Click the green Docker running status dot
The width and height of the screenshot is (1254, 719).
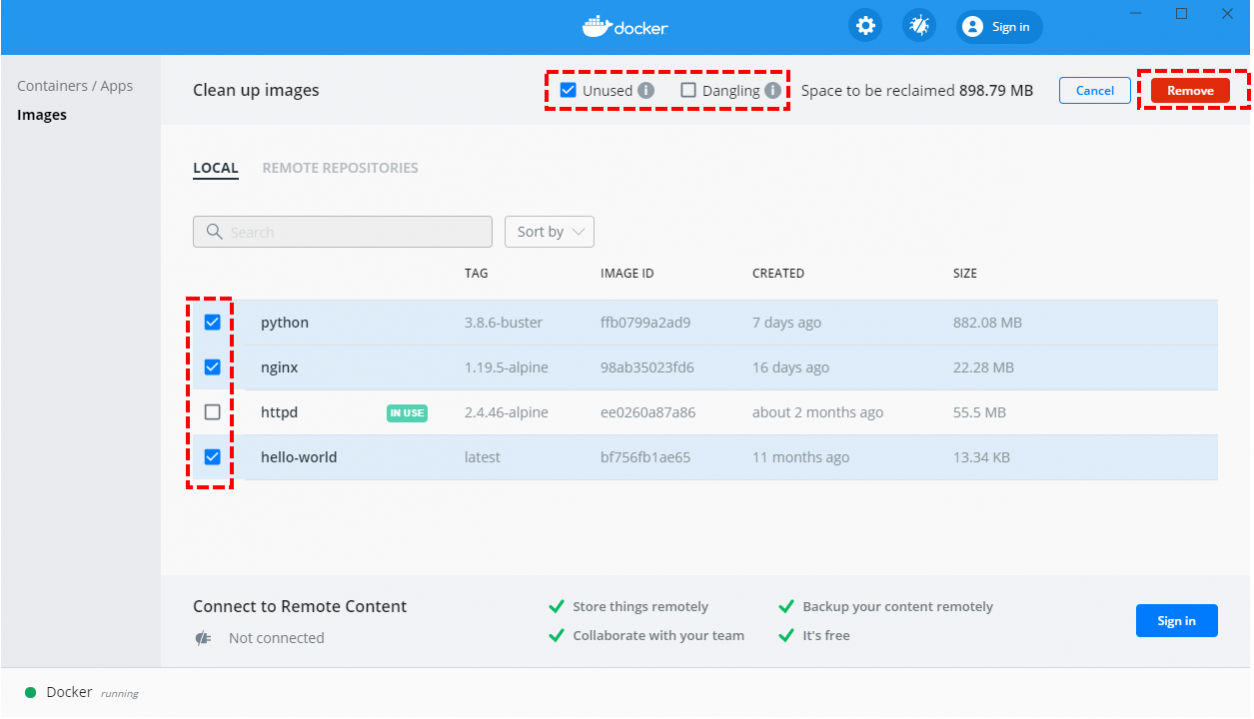pyautogui.click(x=30, y=692)
